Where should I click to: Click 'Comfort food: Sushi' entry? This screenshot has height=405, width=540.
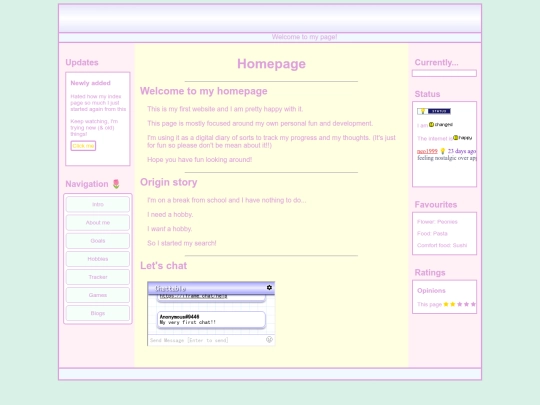tap(442, 245)
